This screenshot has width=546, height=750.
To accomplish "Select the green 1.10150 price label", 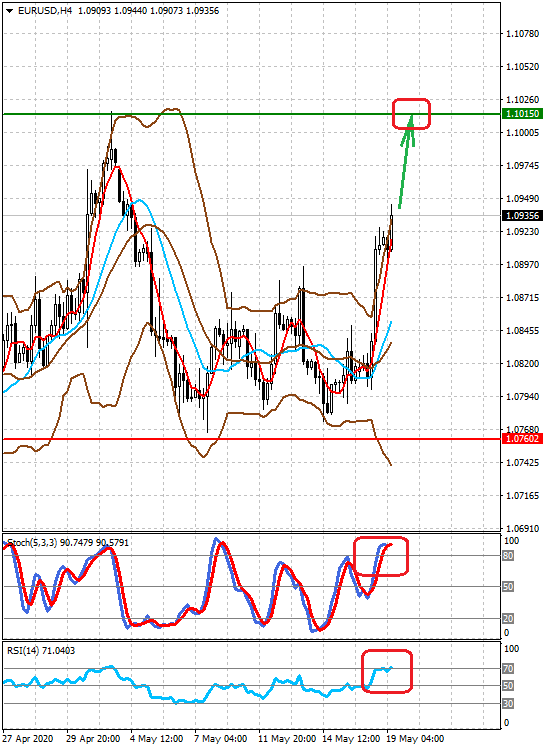I will click(523, 114).
